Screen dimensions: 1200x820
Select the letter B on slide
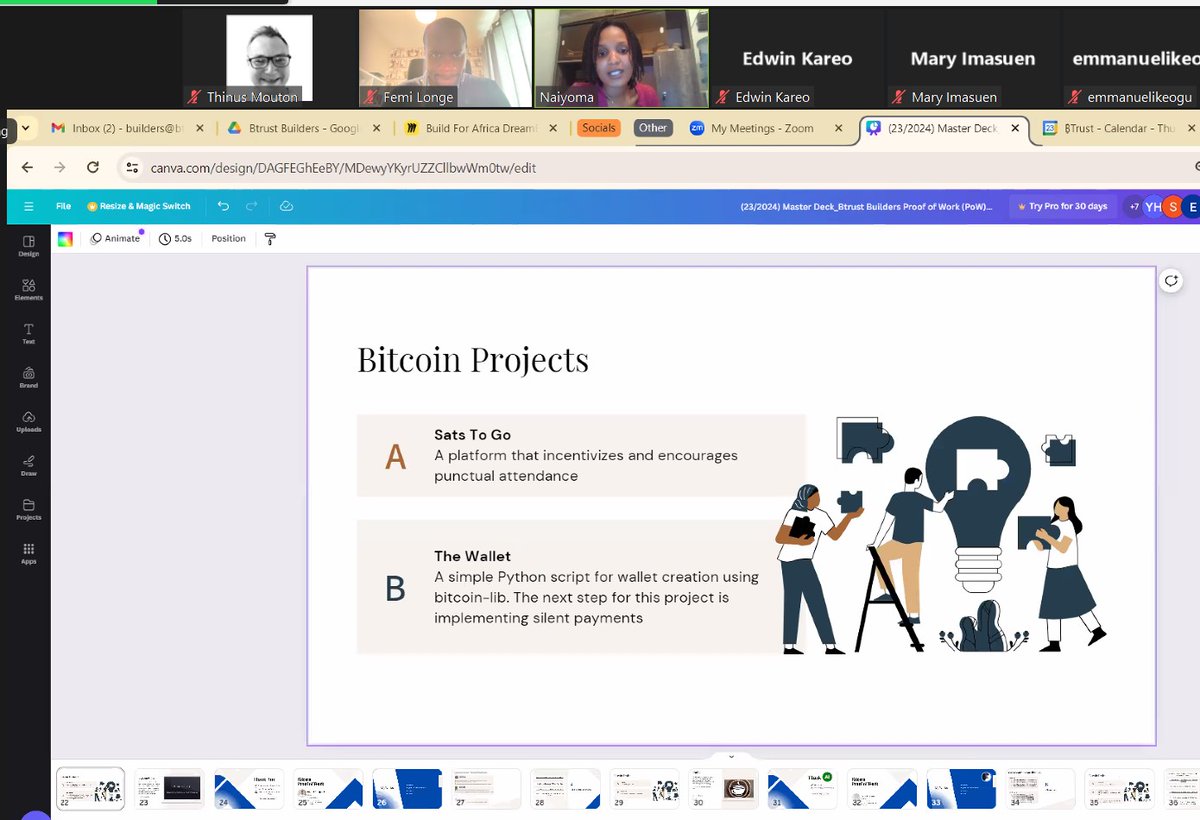tap(396, 589)
